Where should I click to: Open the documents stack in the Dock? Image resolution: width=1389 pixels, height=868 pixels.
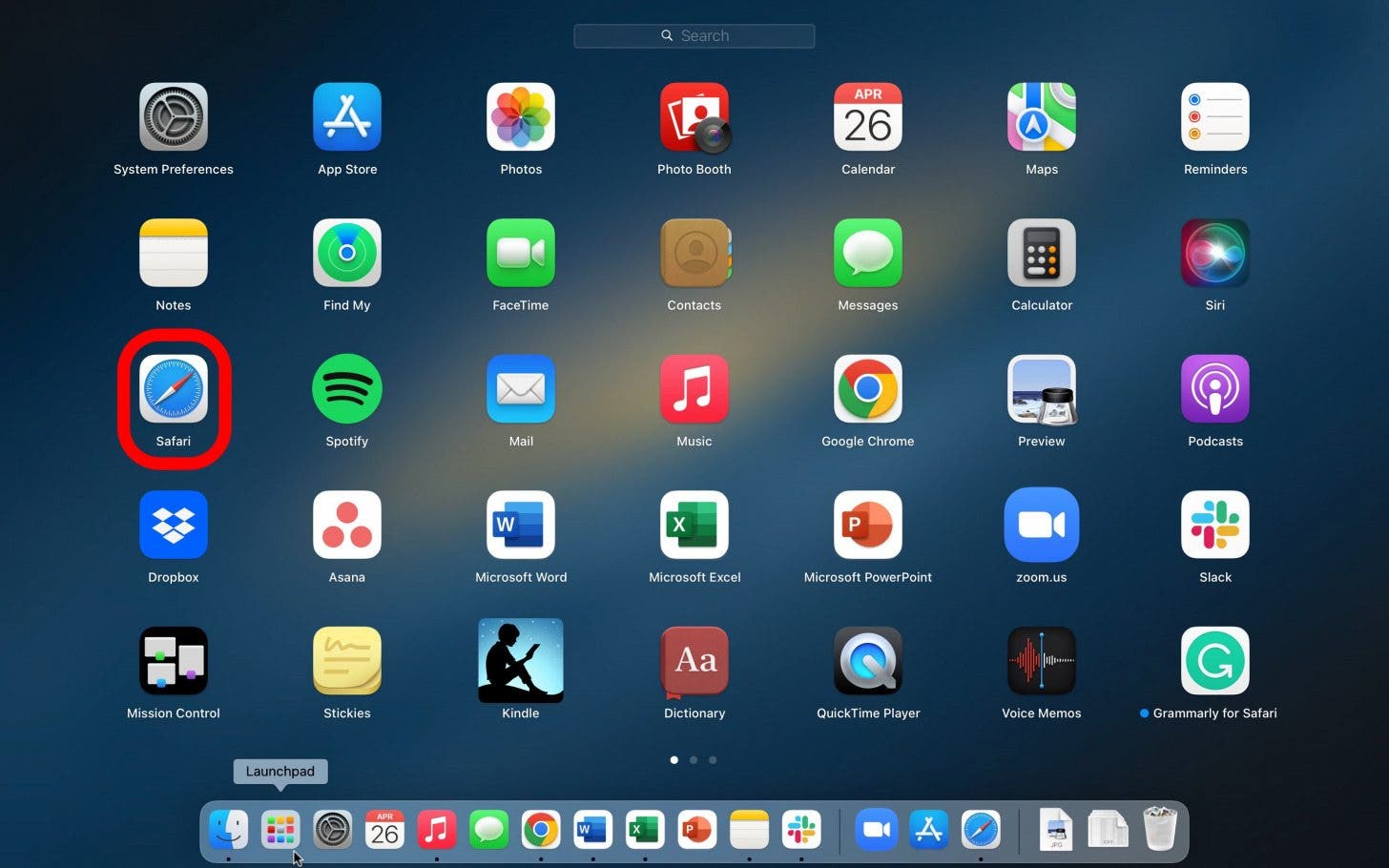(1108, 830)
